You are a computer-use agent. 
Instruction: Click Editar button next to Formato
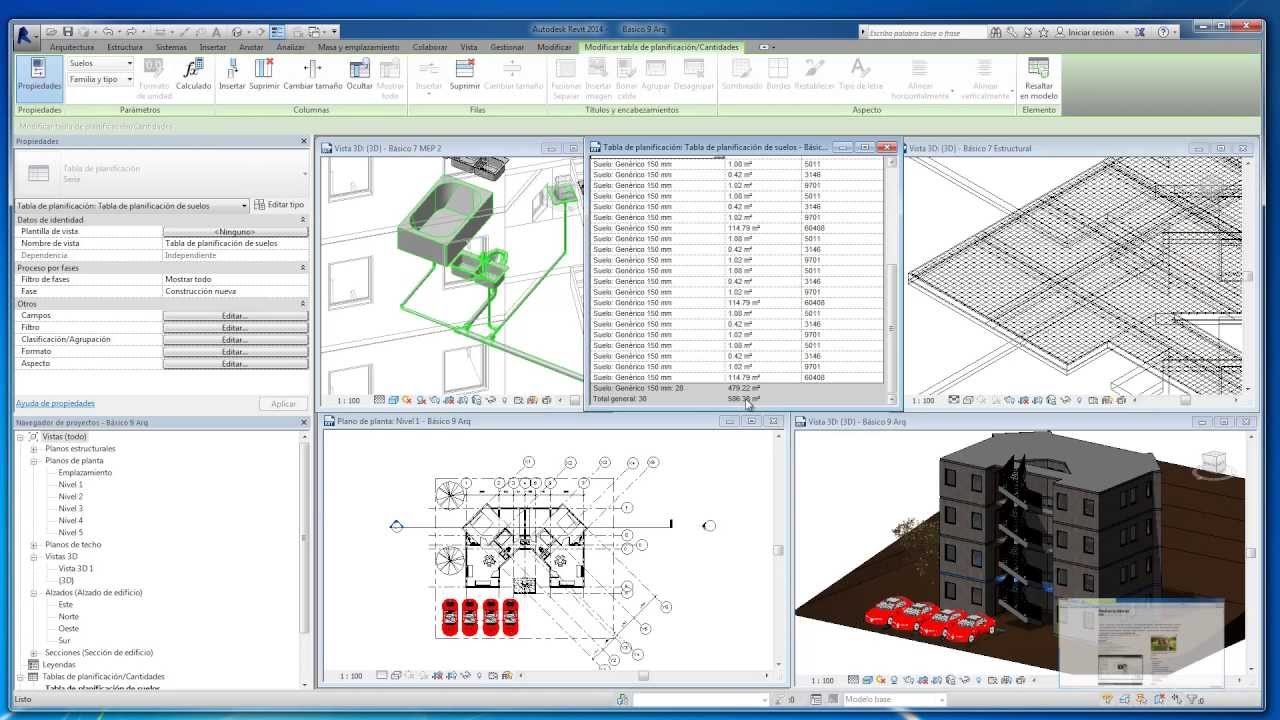pos(235,352)
